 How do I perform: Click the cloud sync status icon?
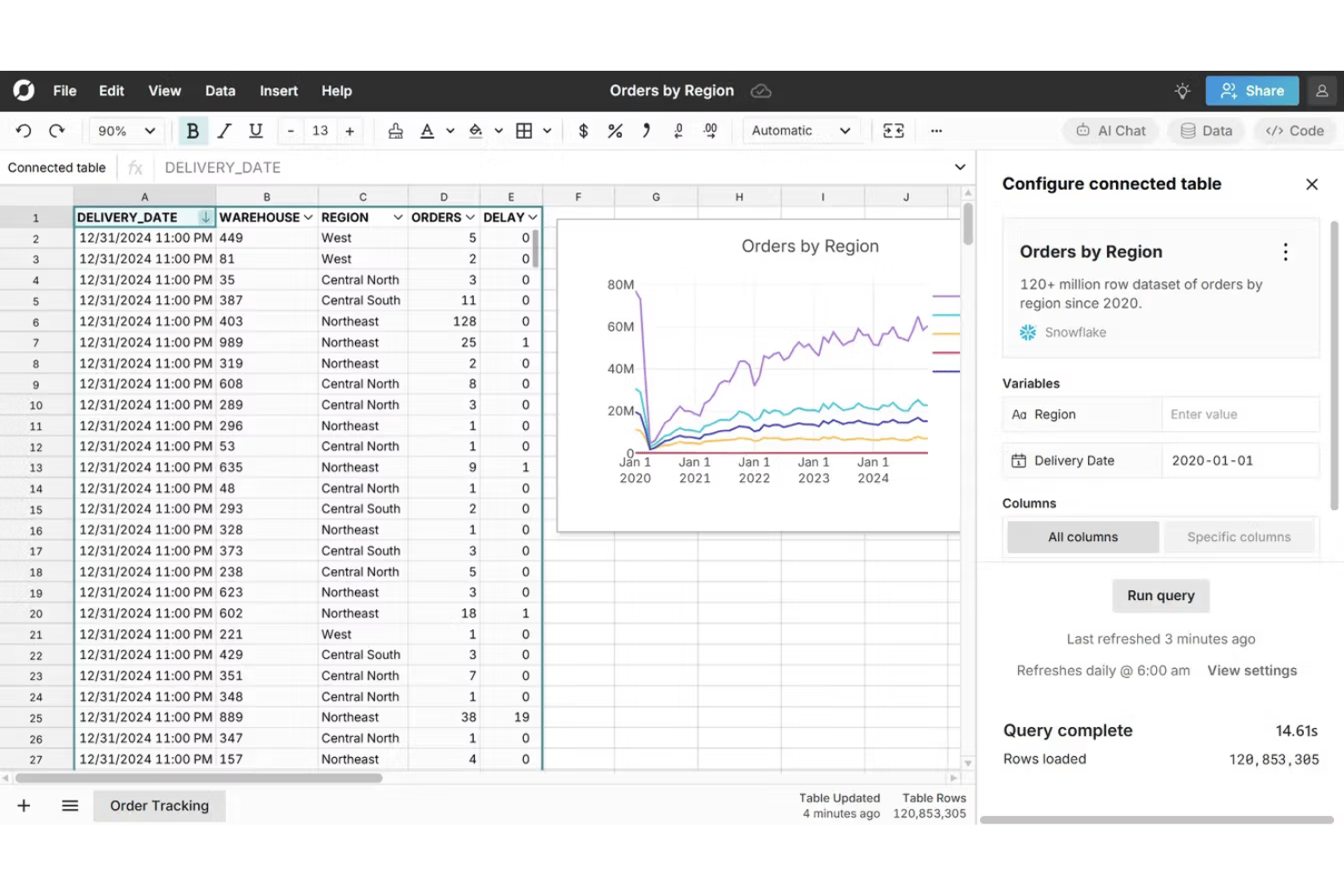click(761, 91)
